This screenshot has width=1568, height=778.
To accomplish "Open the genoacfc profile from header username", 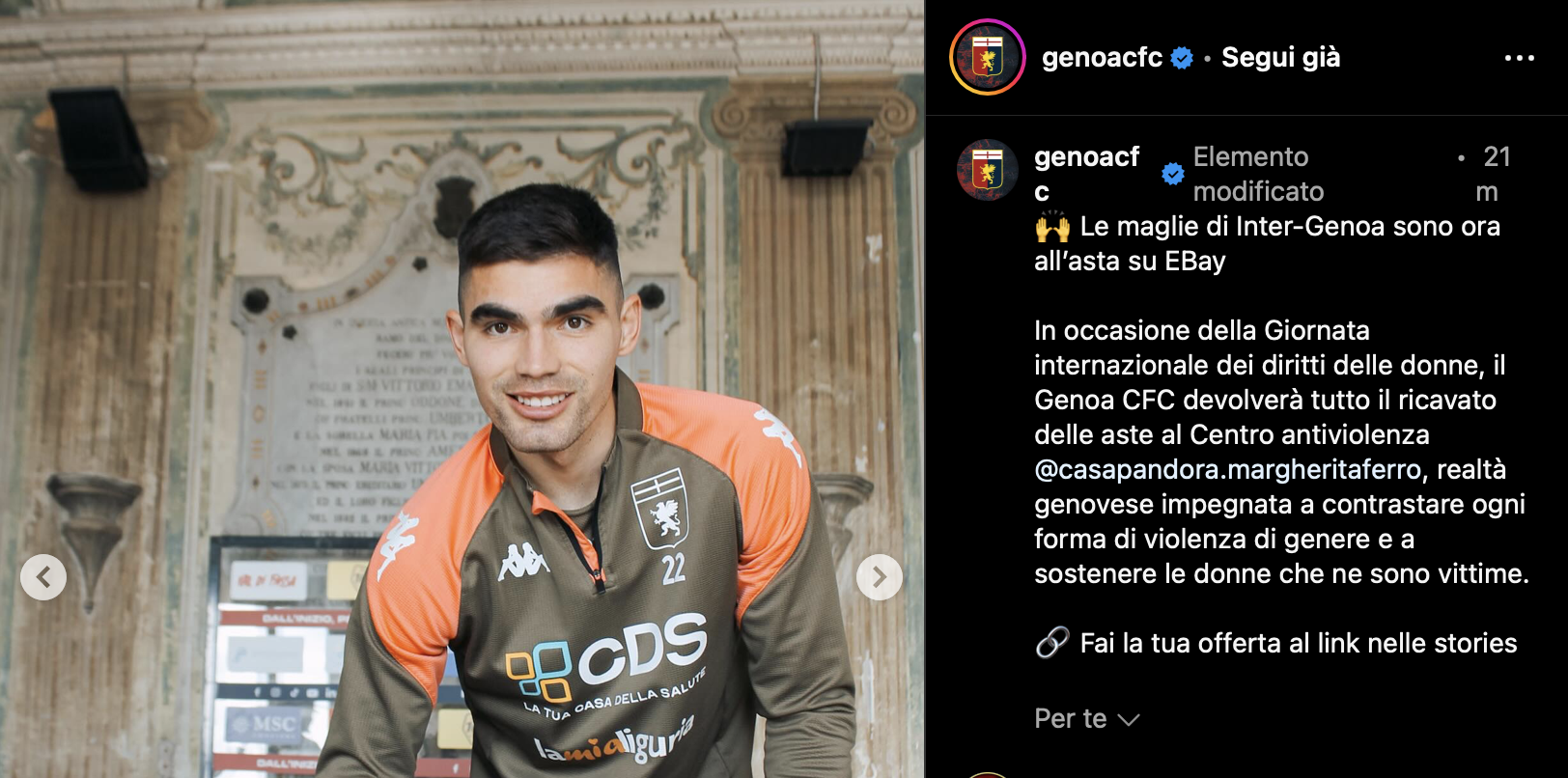I will (x=1102, y=58).
